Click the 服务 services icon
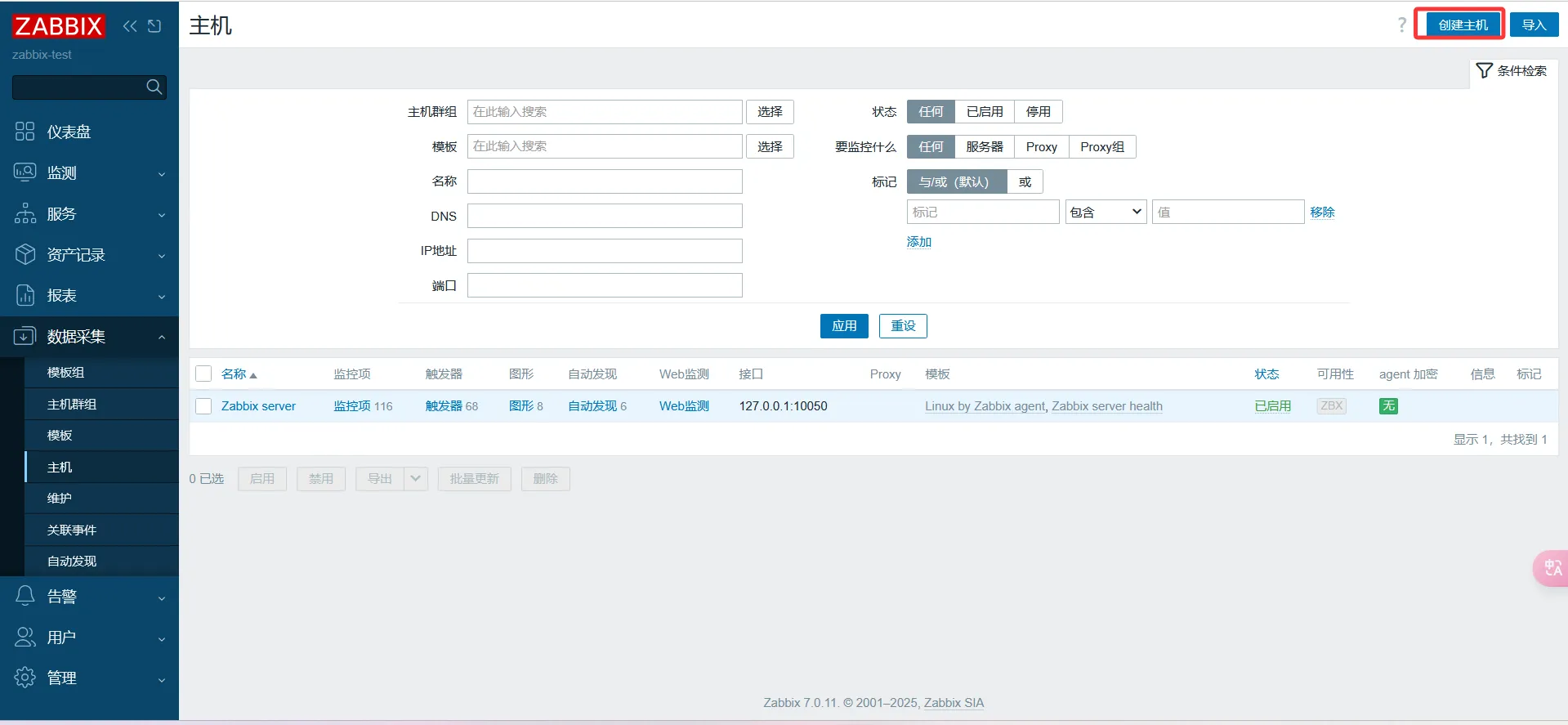 pos(25,213)
